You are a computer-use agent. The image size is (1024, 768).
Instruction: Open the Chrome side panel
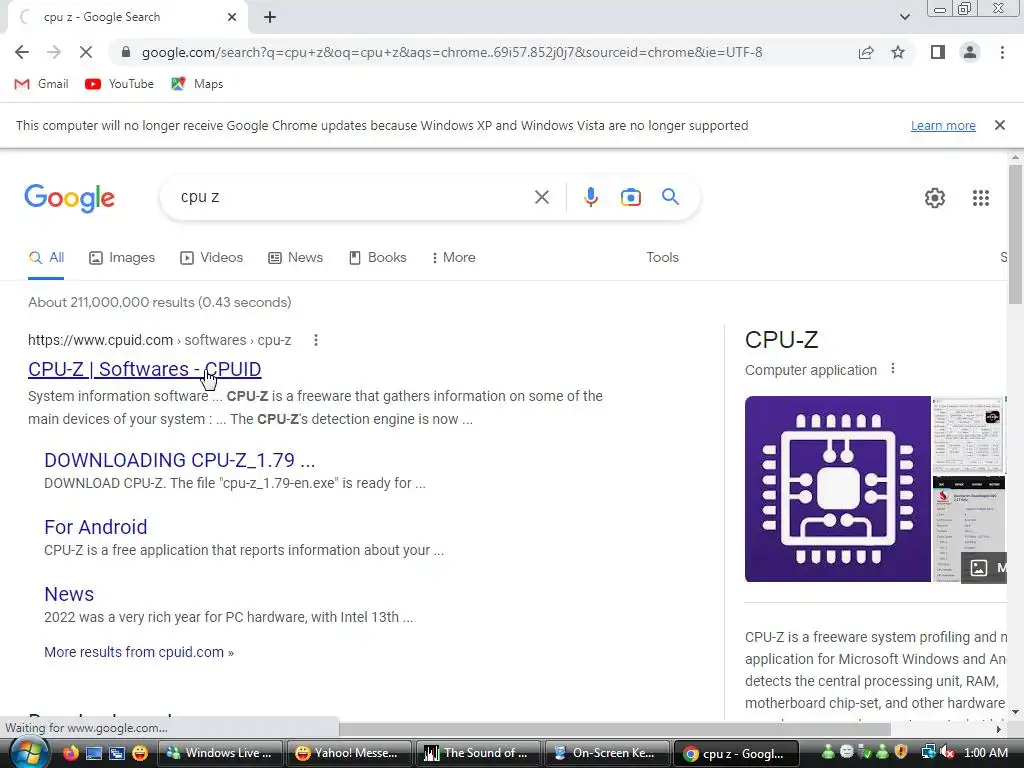click(x=938, y=52)
